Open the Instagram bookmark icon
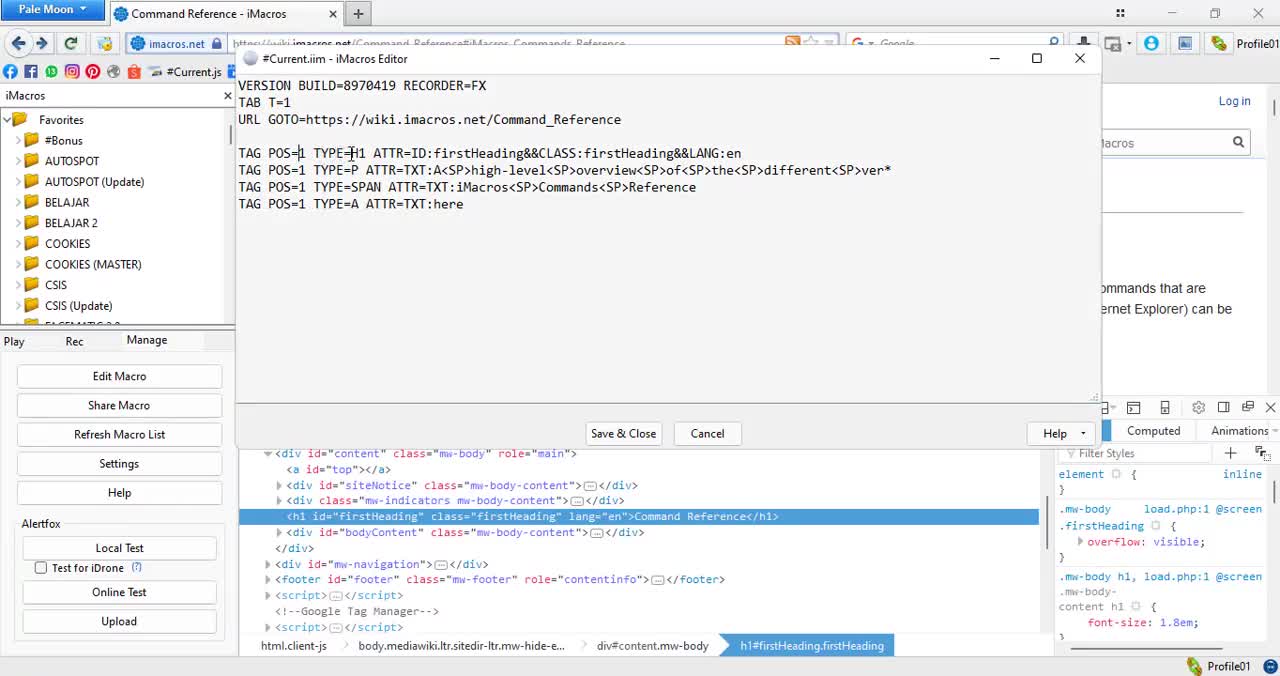The height and width of the screenshot is (676, 1280). click(72, 72)
